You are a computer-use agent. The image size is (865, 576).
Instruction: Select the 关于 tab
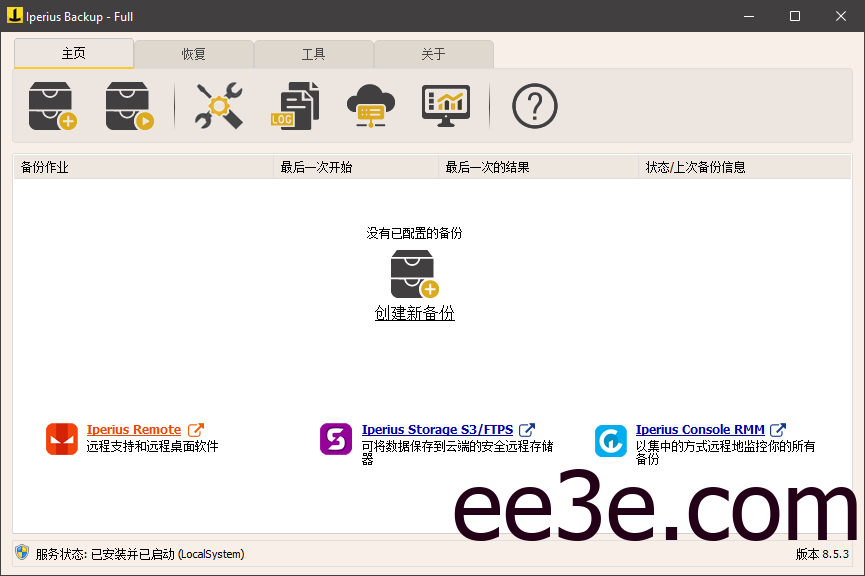click(x=434, y=54)
